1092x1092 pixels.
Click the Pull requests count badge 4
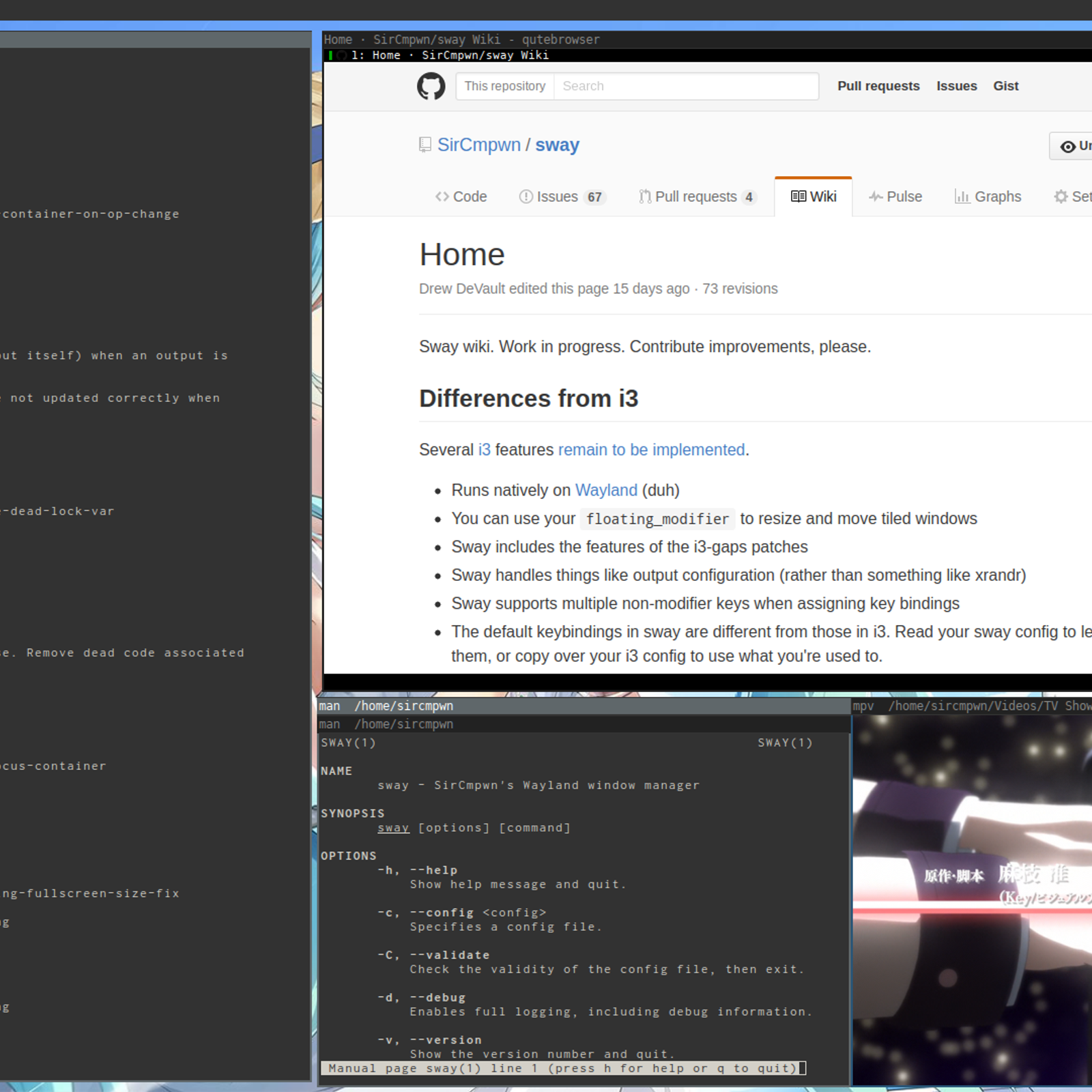pos(749,197)
